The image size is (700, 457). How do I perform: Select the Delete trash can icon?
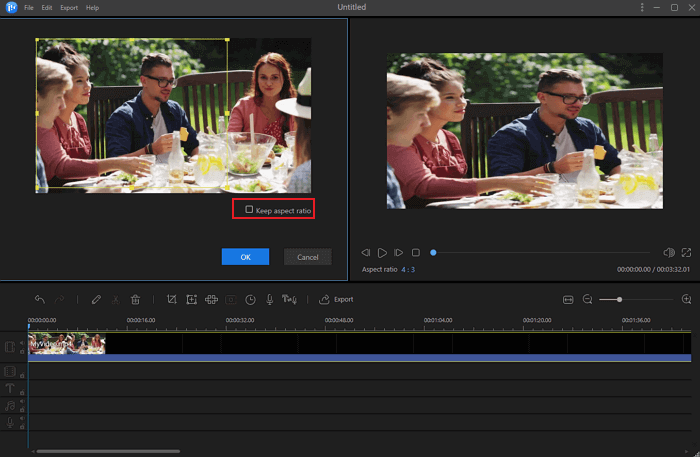[135, 299]
